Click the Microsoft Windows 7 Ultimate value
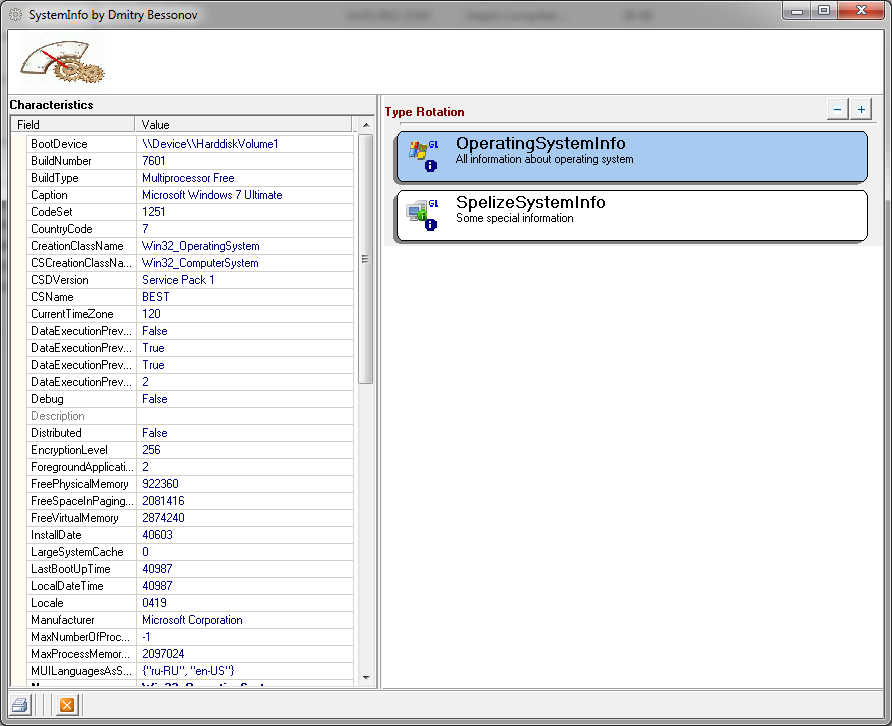This screenshot has width=892, height=726. click(212, 195)
